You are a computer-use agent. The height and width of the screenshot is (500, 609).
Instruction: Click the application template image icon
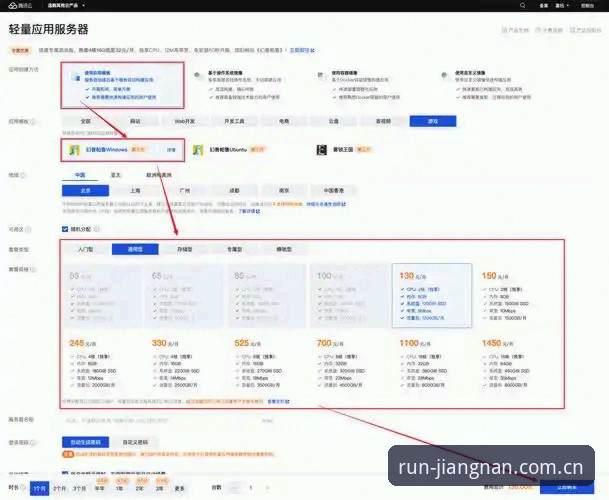pyautogui.click(x=77, y=77)
